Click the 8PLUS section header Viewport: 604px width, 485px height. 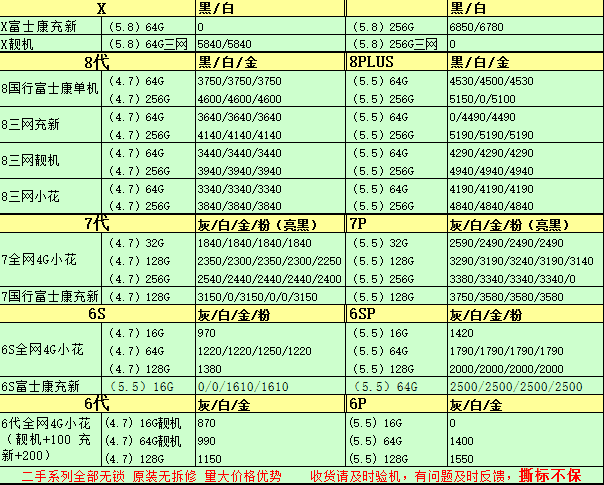point(374,62)
